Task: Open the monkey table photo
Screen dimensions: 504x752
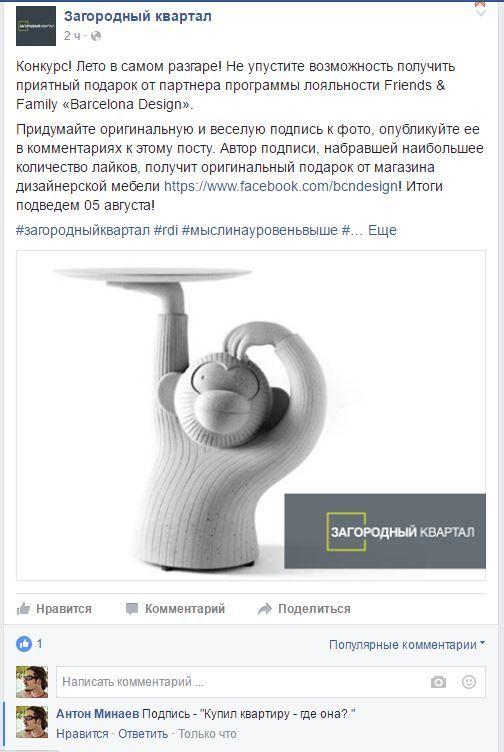Action: pyautogui.click(x=251, y=415)
